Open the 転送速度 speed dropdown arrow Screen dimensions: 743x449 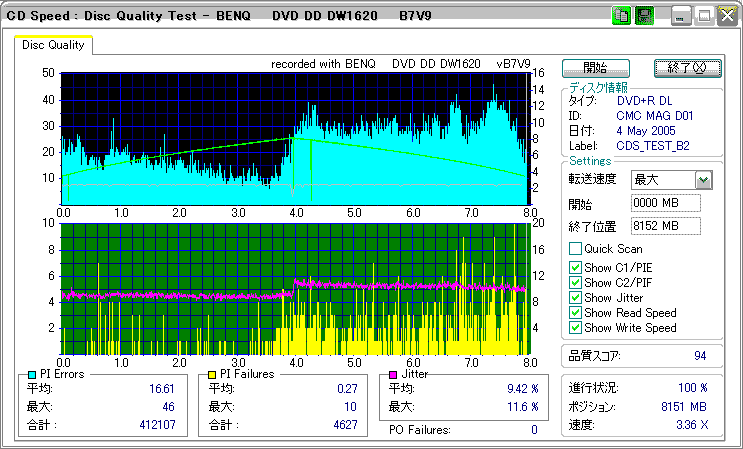coord(703,180)
